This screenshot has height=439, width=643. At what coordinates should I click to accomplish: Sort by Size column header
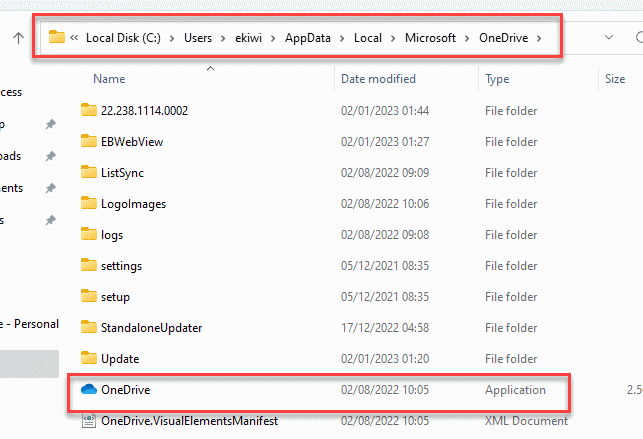pos(615,79)
